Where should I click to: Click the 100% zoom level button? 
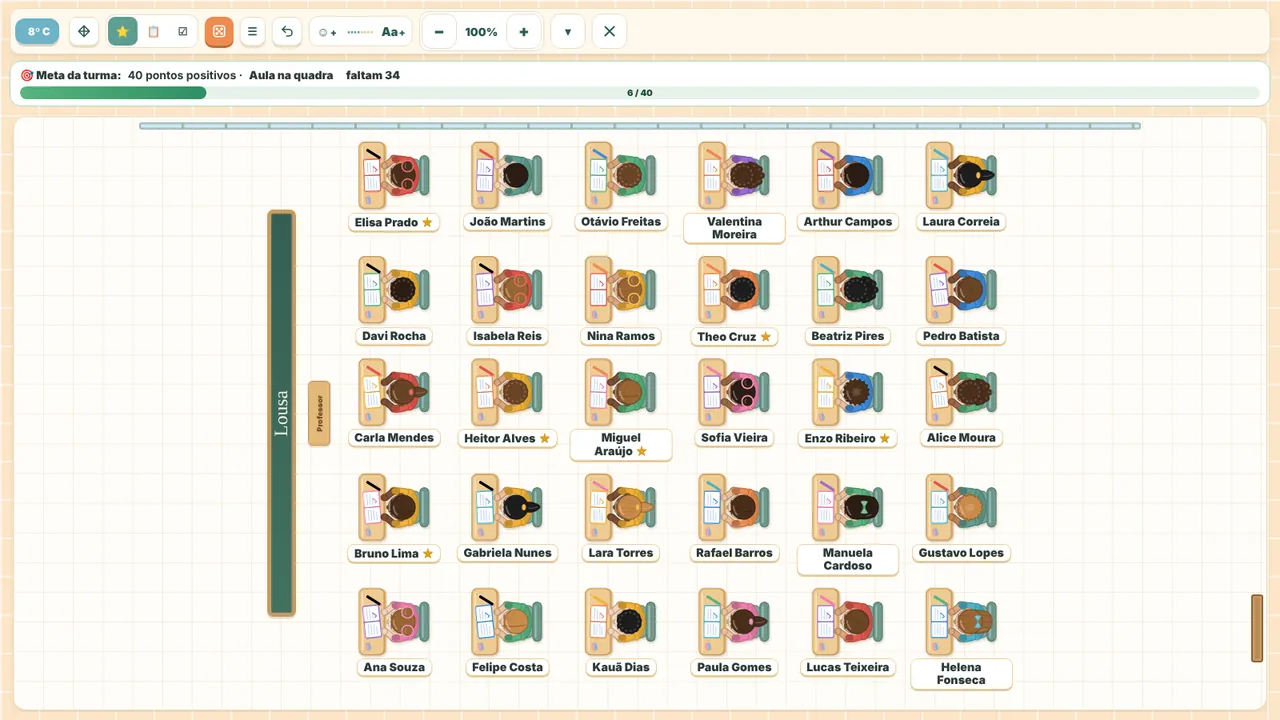click(481, 32)
